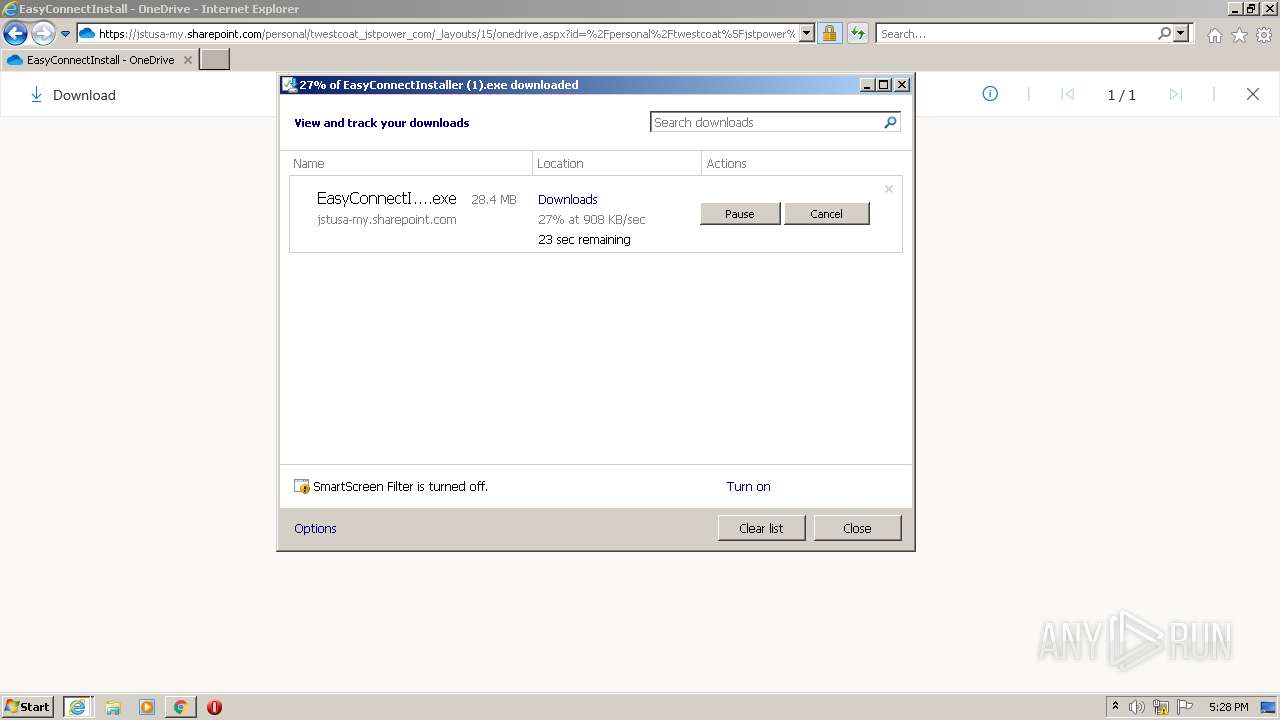Close the OneDrive file preview
Image resolution: width=1280 pixels, height=720 pixels.
pos(1253,94)
